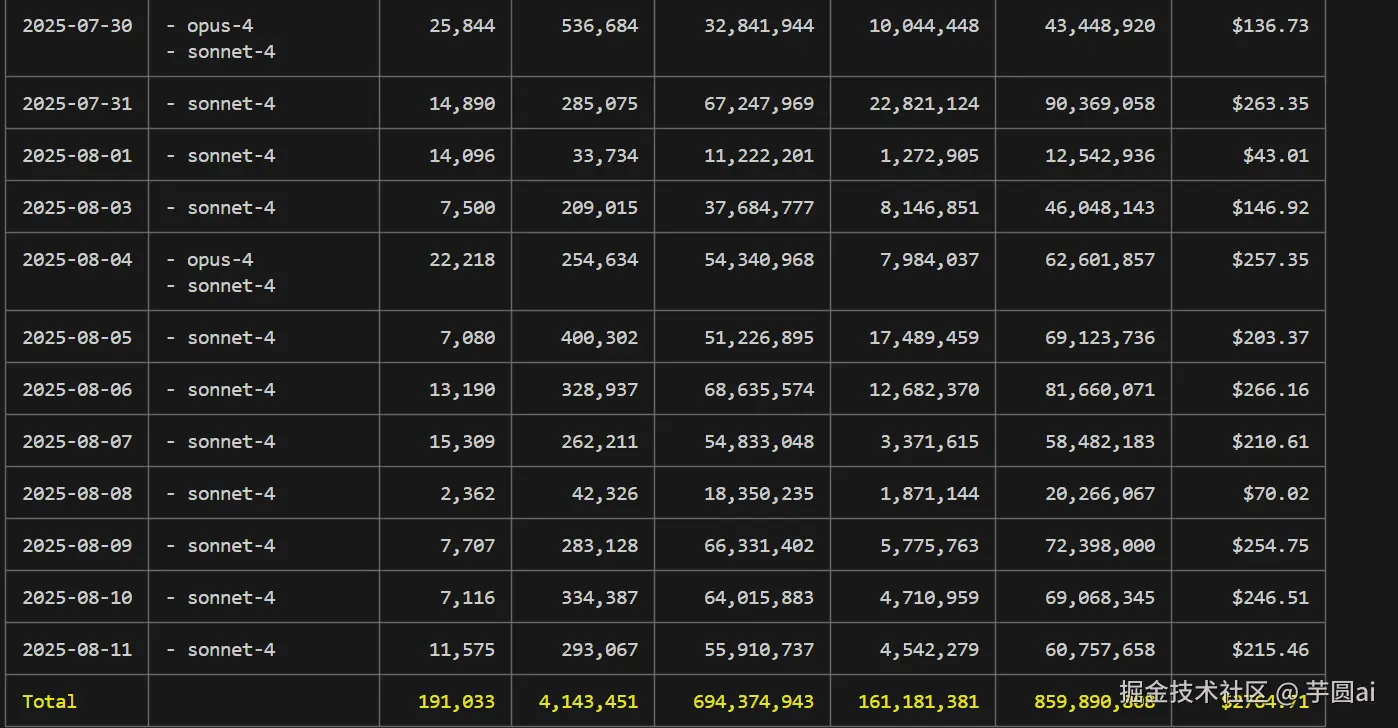Select the 2025-08-06 date cell

click(77, 390)
